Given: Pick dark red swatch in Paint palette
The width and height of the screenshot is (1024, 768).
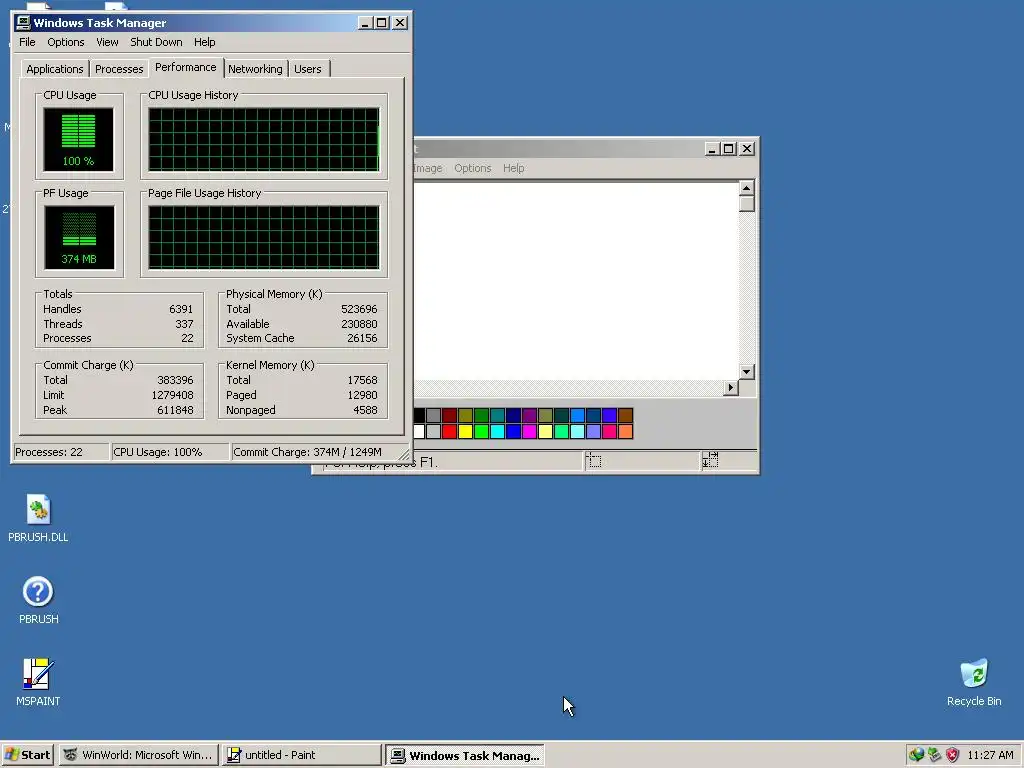Looking at the screenshot, I should tap(449, 415).
